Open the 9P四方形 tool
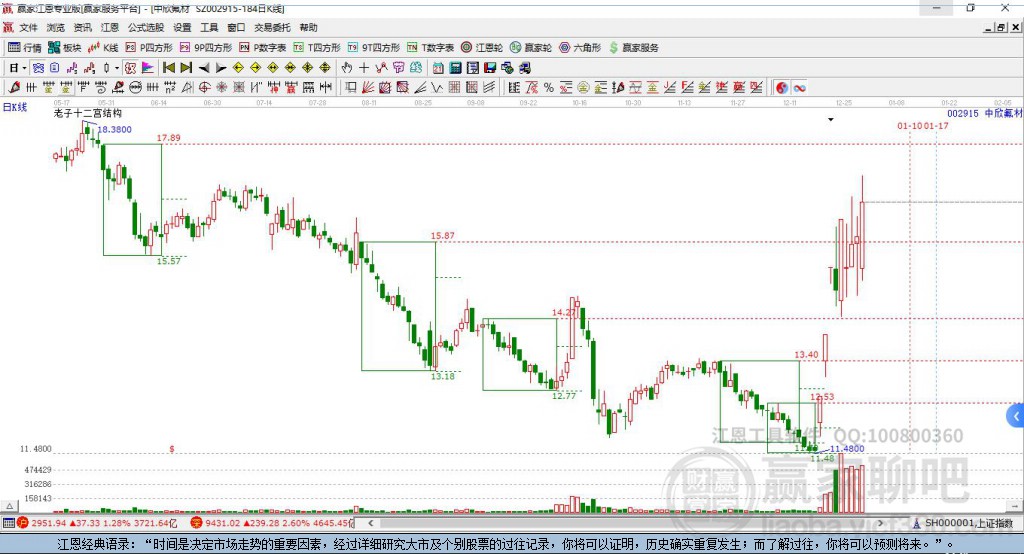The image size is (1024, 554). click(x=206, y=48)
